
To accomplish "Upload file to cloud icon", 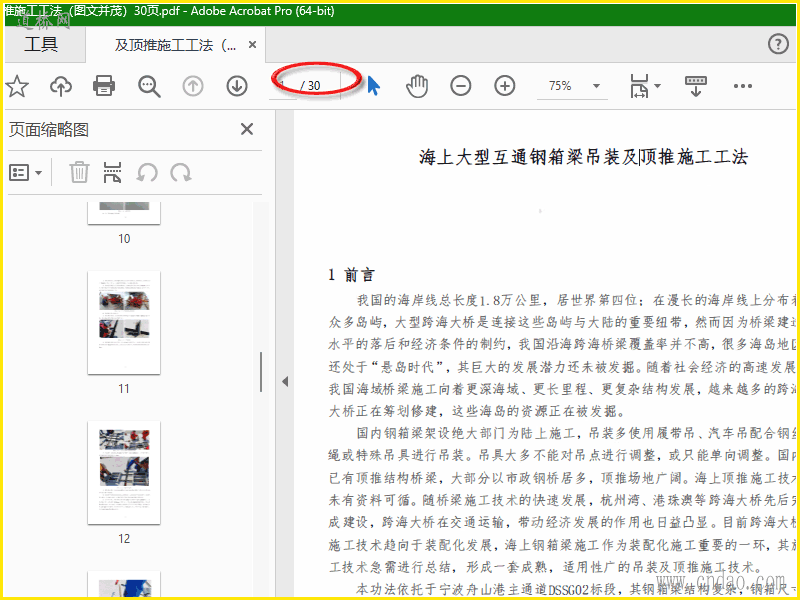I will [x=61, y=86].
